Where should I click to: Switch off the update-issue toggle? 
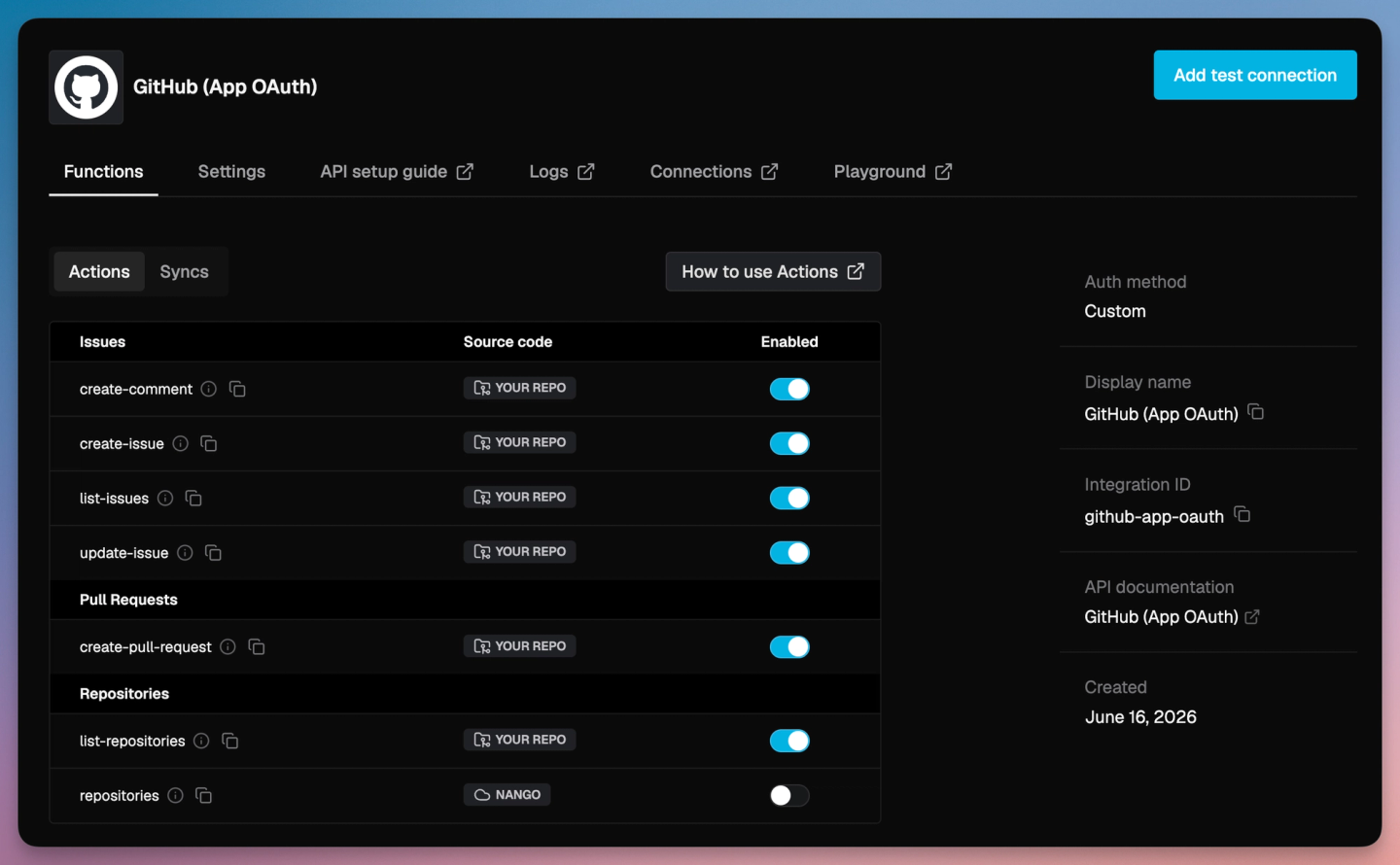(x=789, y=553)
